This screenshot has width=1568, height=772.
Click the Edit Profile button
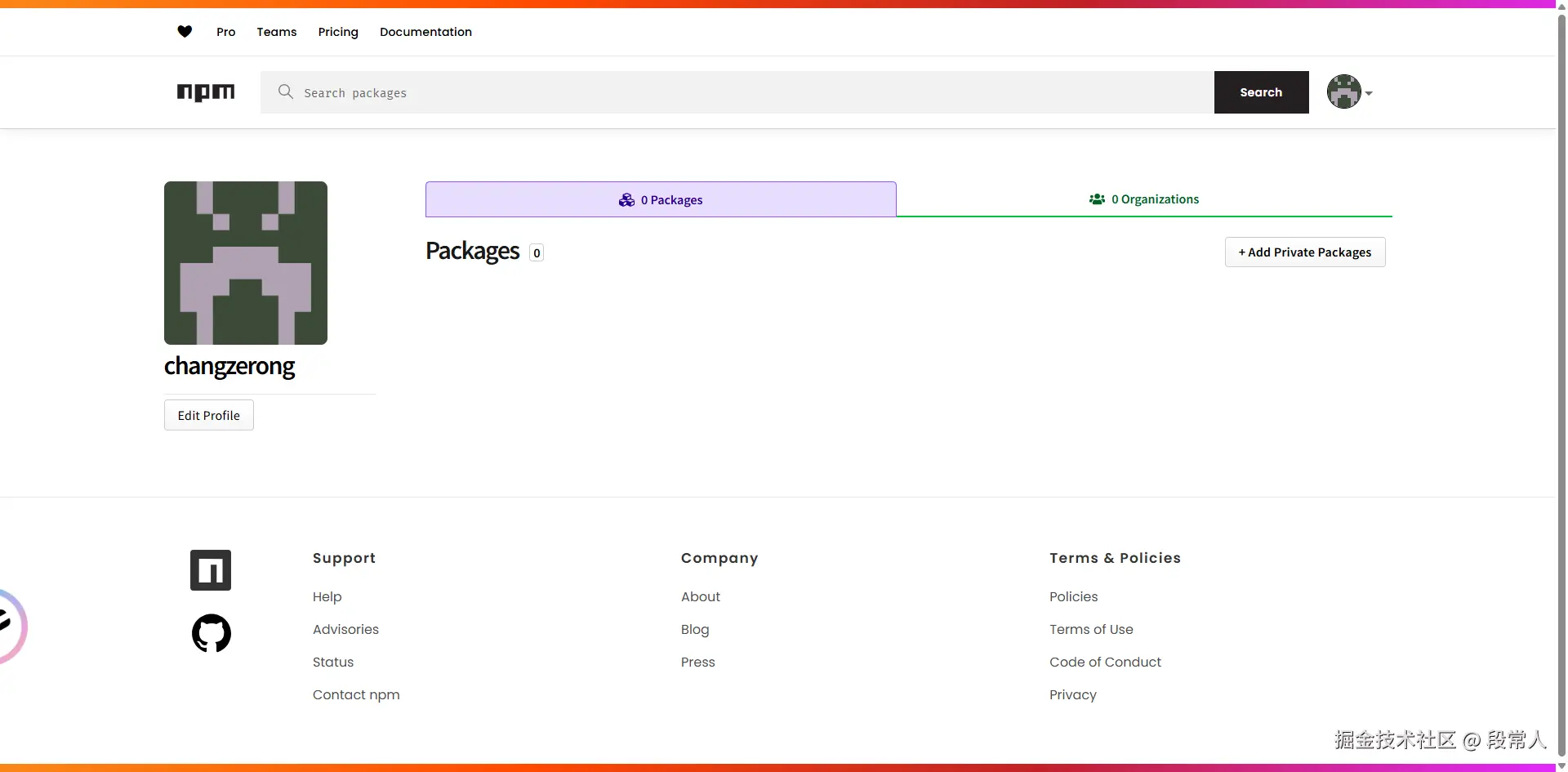[209, 415]
